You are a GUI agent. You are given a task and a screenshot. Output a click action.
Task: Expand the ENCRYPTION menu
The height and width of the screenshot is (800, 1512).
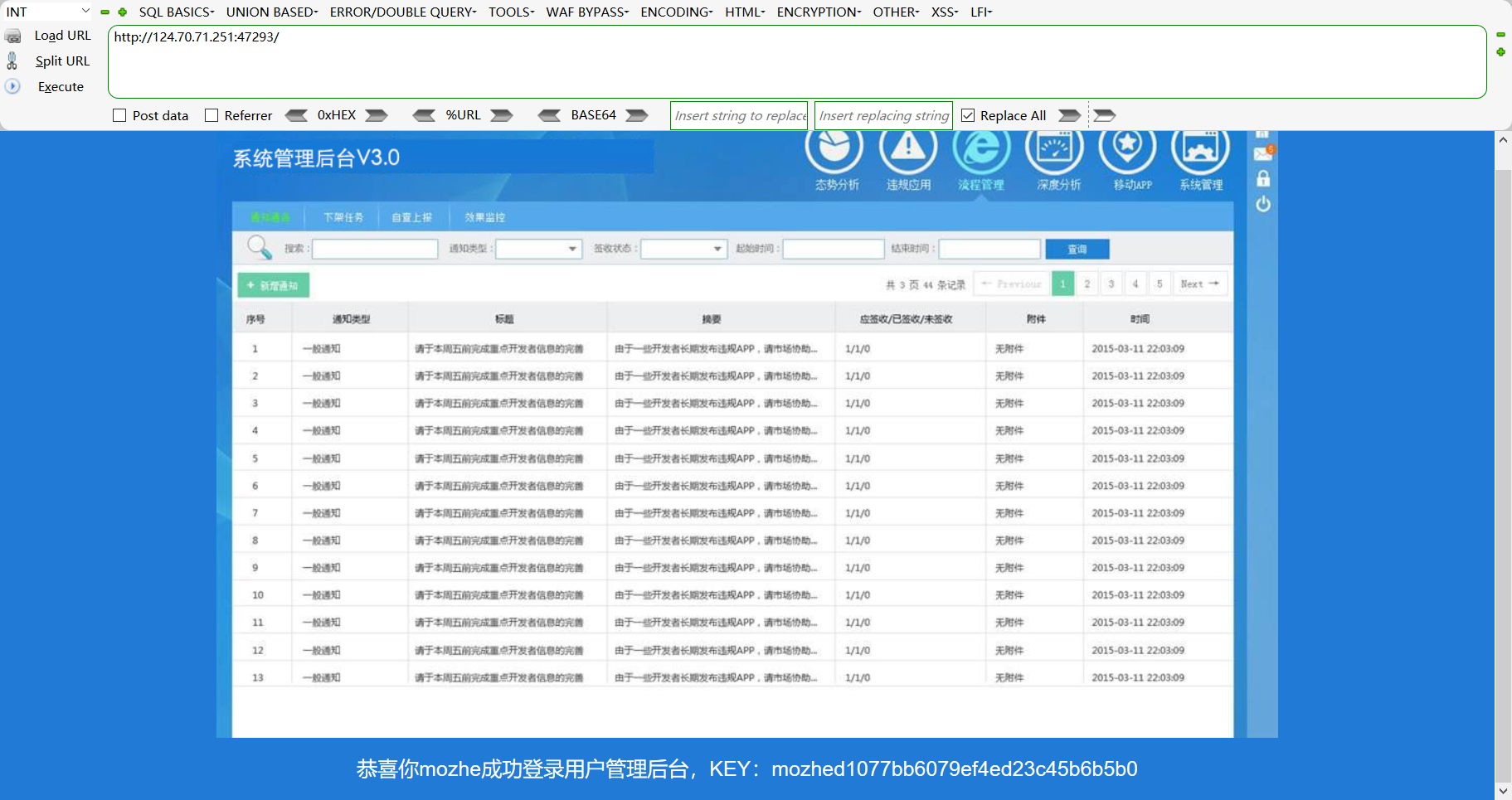[819, 12]
